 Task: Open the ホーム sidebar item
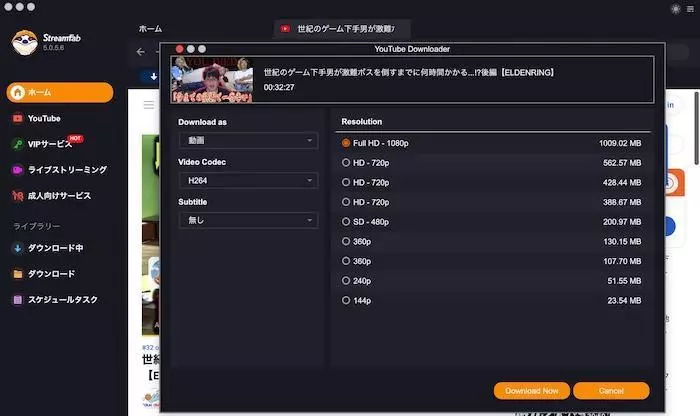(x=60, y=92)
